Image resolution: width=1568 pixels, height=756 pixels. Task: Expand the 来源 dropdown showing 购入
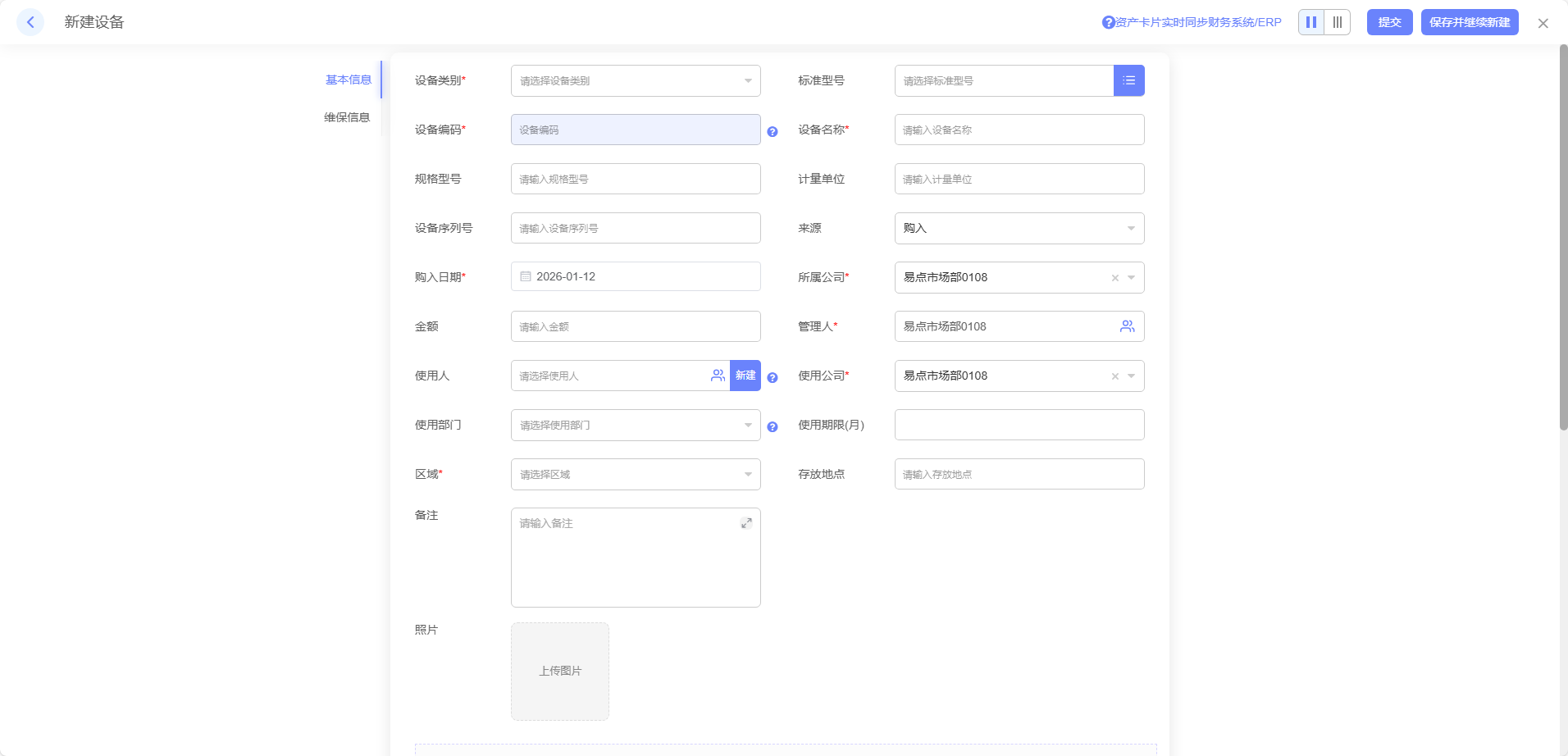click(1019, 228)
